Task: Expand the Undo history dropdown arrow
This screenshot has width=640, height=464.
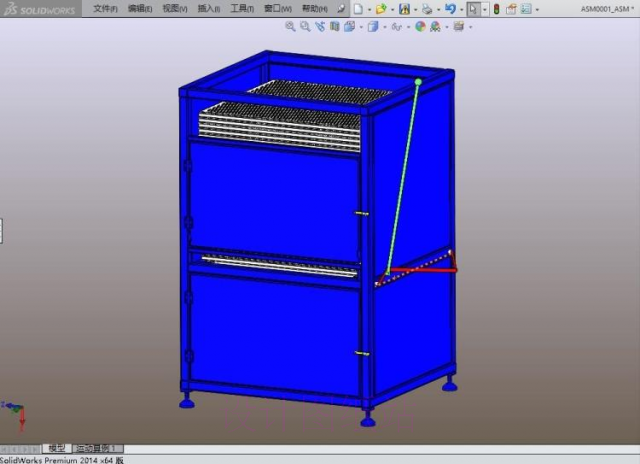Action: click(461, 8)
